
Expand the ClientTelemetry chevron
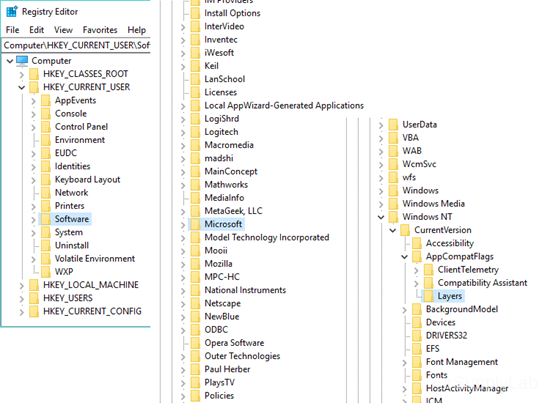[416, 270]
